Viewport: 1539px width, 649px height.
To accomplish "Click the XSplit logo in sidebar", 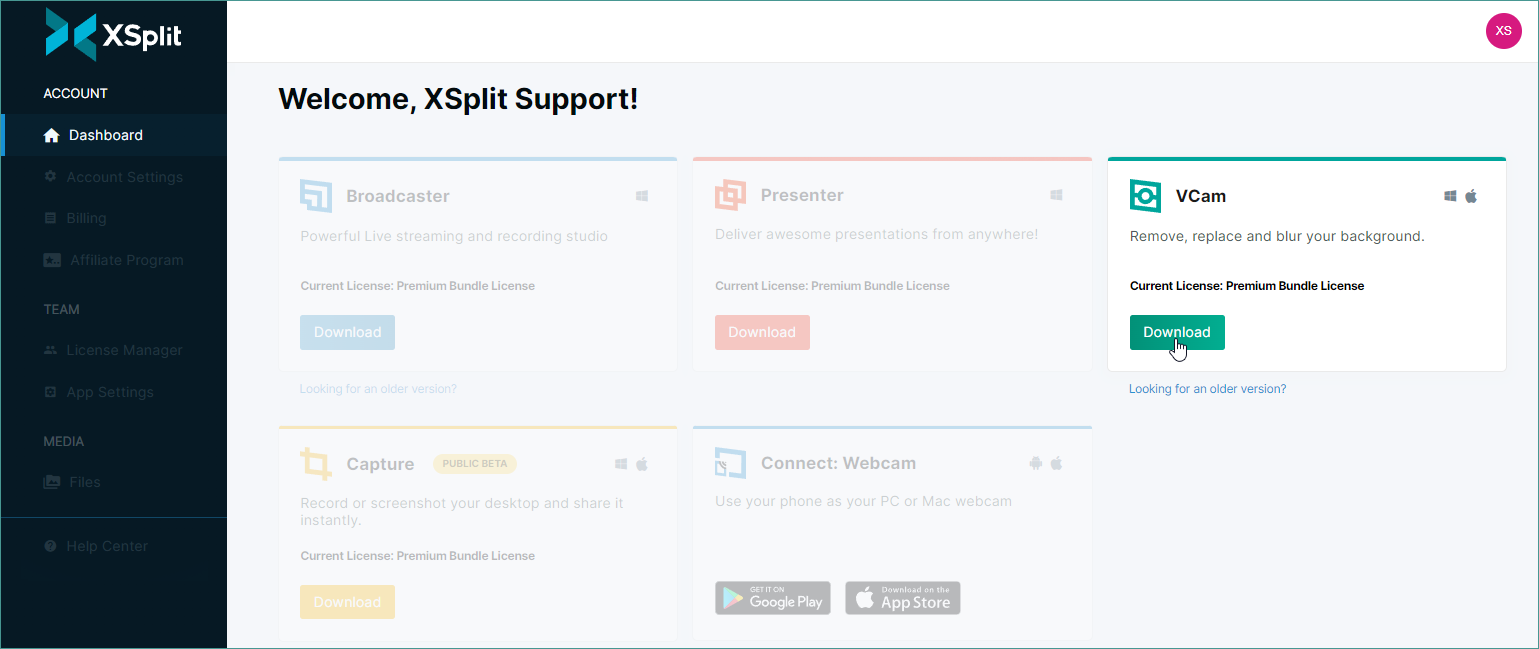I will pos(114,35).
